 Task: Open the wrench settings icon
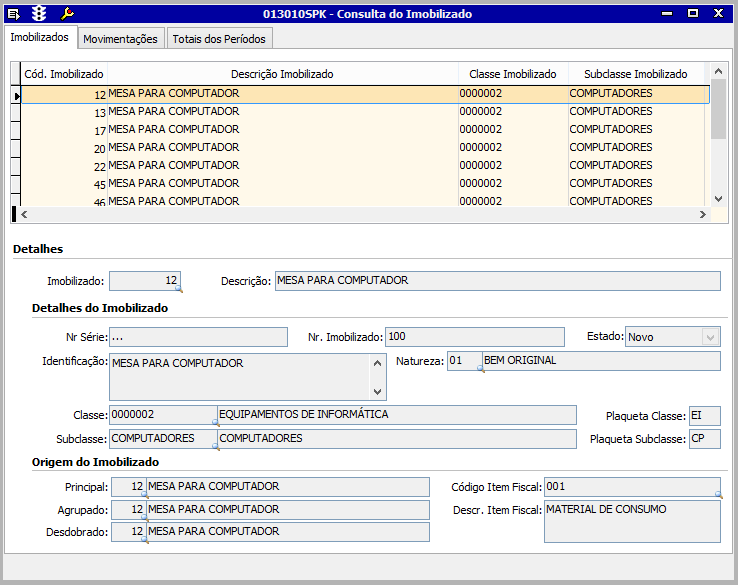[x=67, y=14]
